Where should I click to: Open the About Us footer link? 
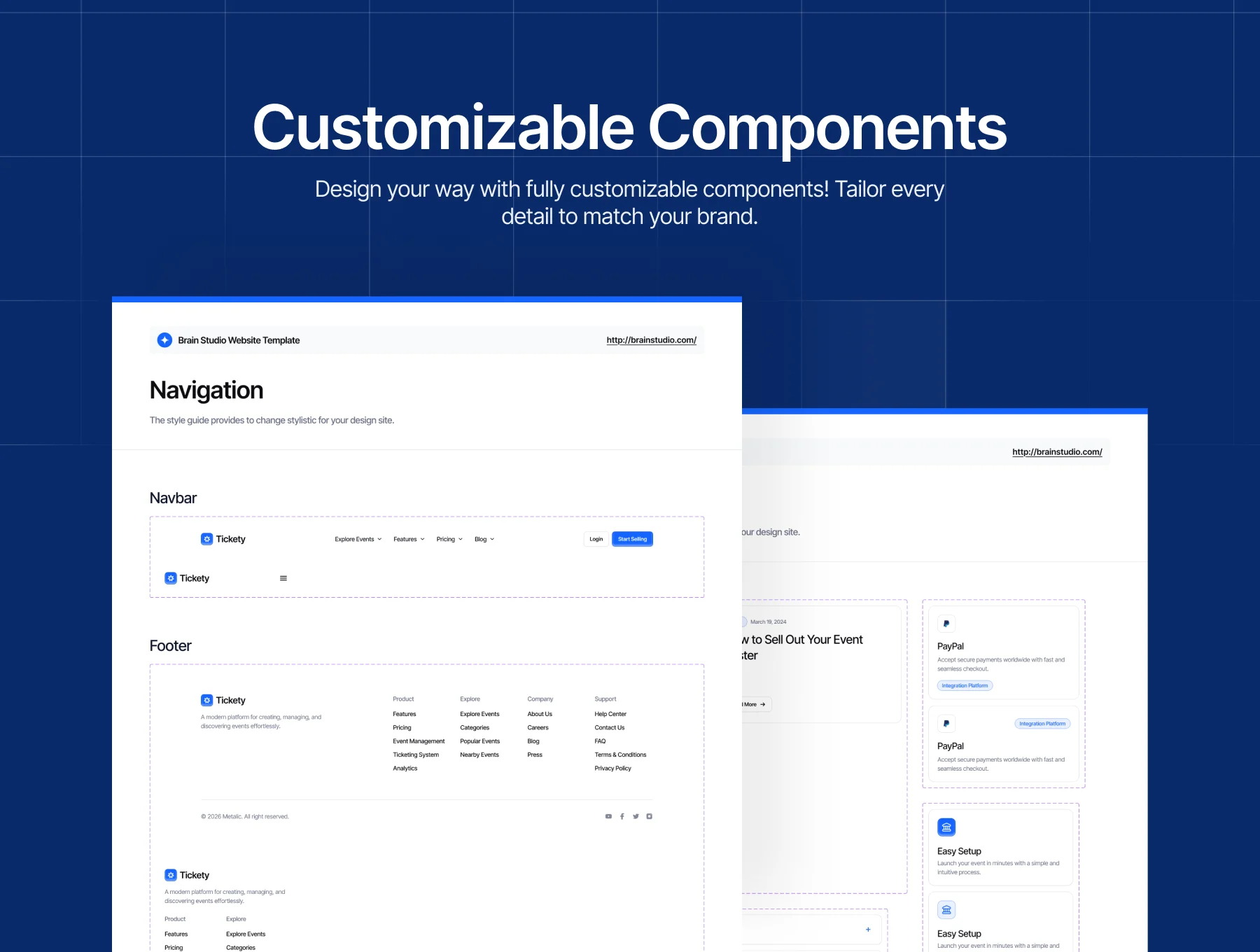540,714
